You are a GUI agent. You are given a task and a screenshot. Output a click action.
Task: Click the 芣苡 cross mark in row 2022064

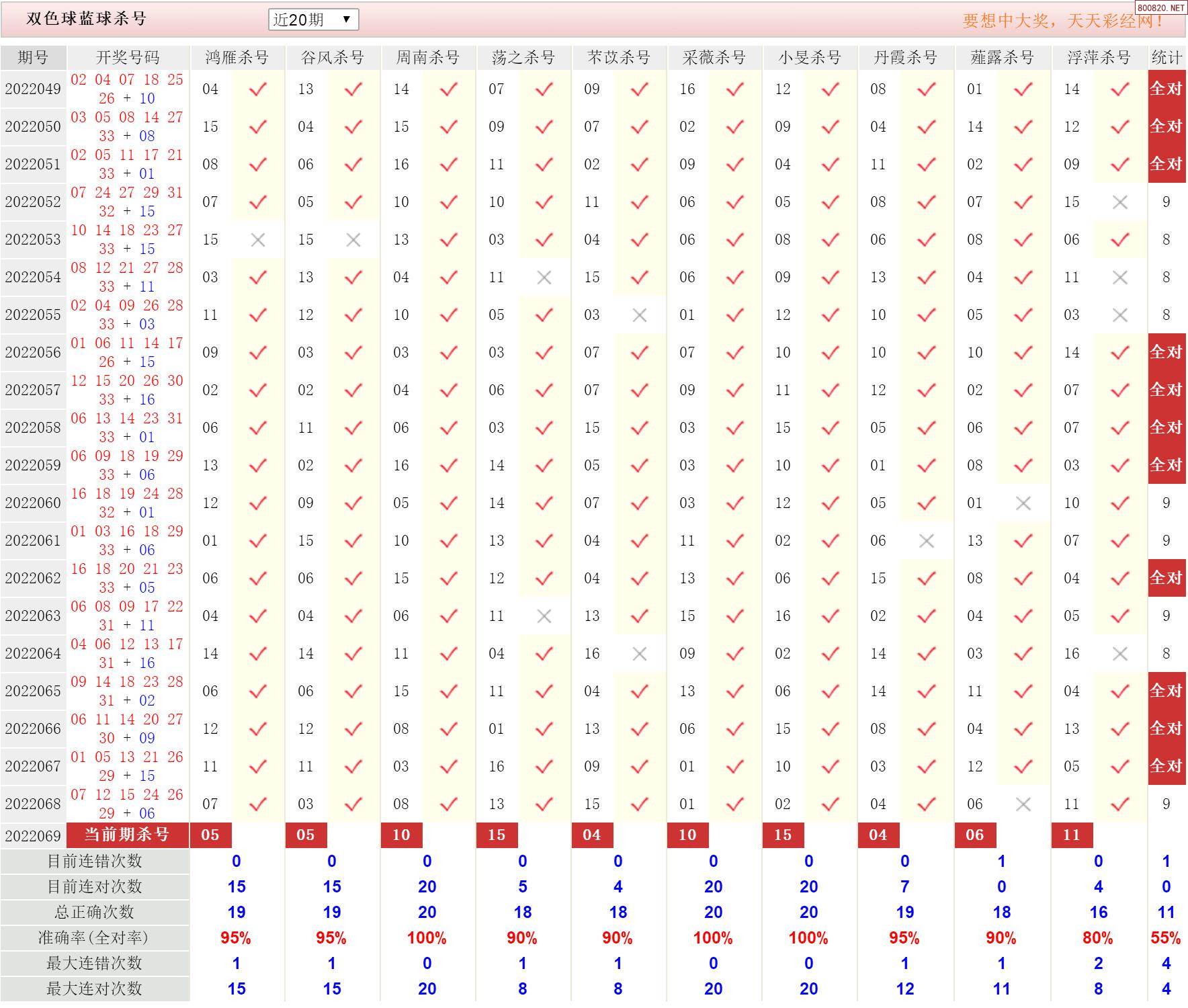640,654
